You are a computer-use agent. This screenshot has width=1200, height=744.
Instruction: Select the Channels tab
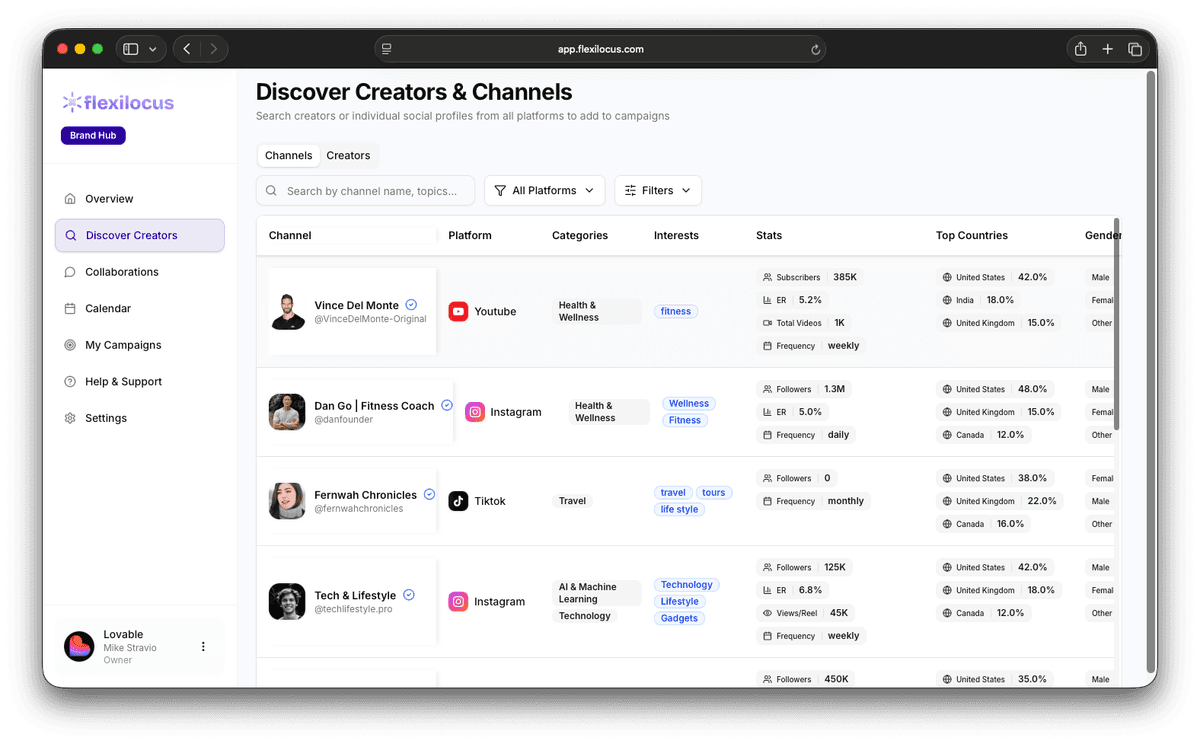(288, 155)
